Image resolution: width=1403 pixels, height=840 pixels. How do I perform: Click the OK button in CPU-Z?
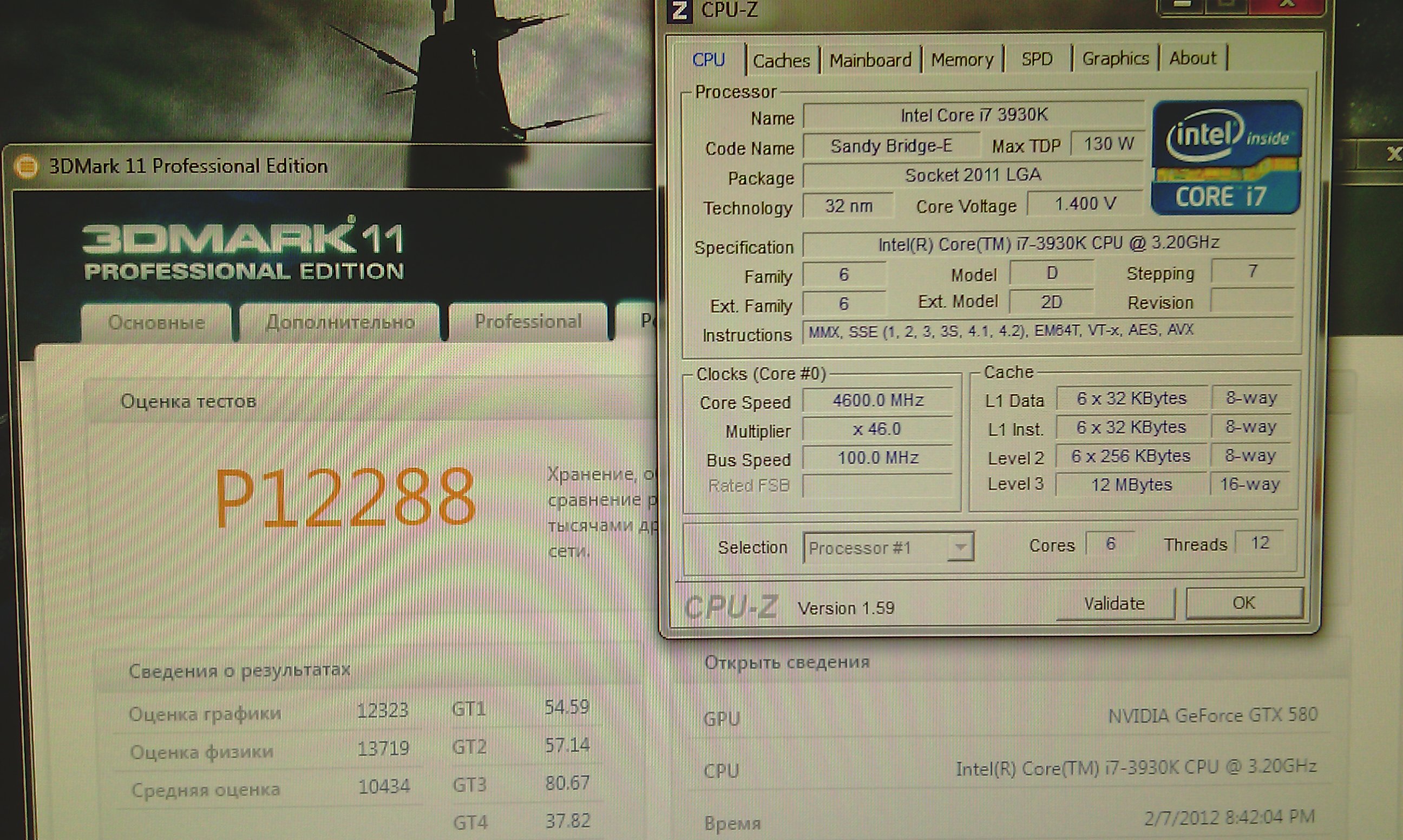pyautogui.click(x=1244, y=602)
